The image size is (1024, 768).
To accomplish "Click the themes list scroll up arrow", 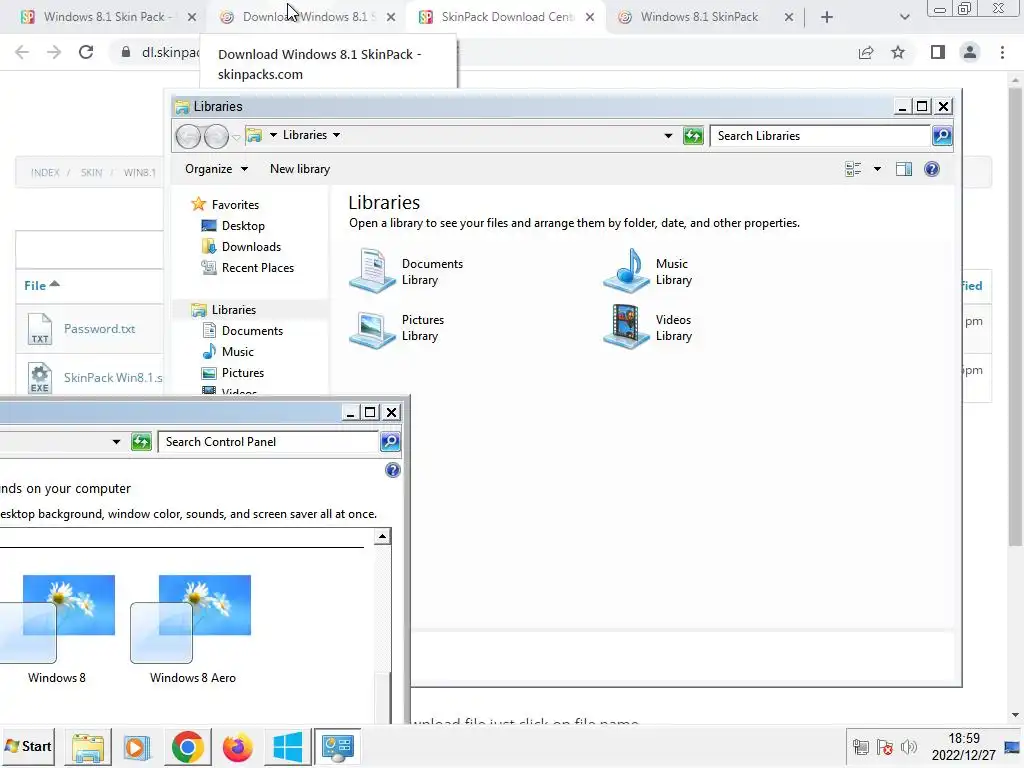I will pos(382,537).
